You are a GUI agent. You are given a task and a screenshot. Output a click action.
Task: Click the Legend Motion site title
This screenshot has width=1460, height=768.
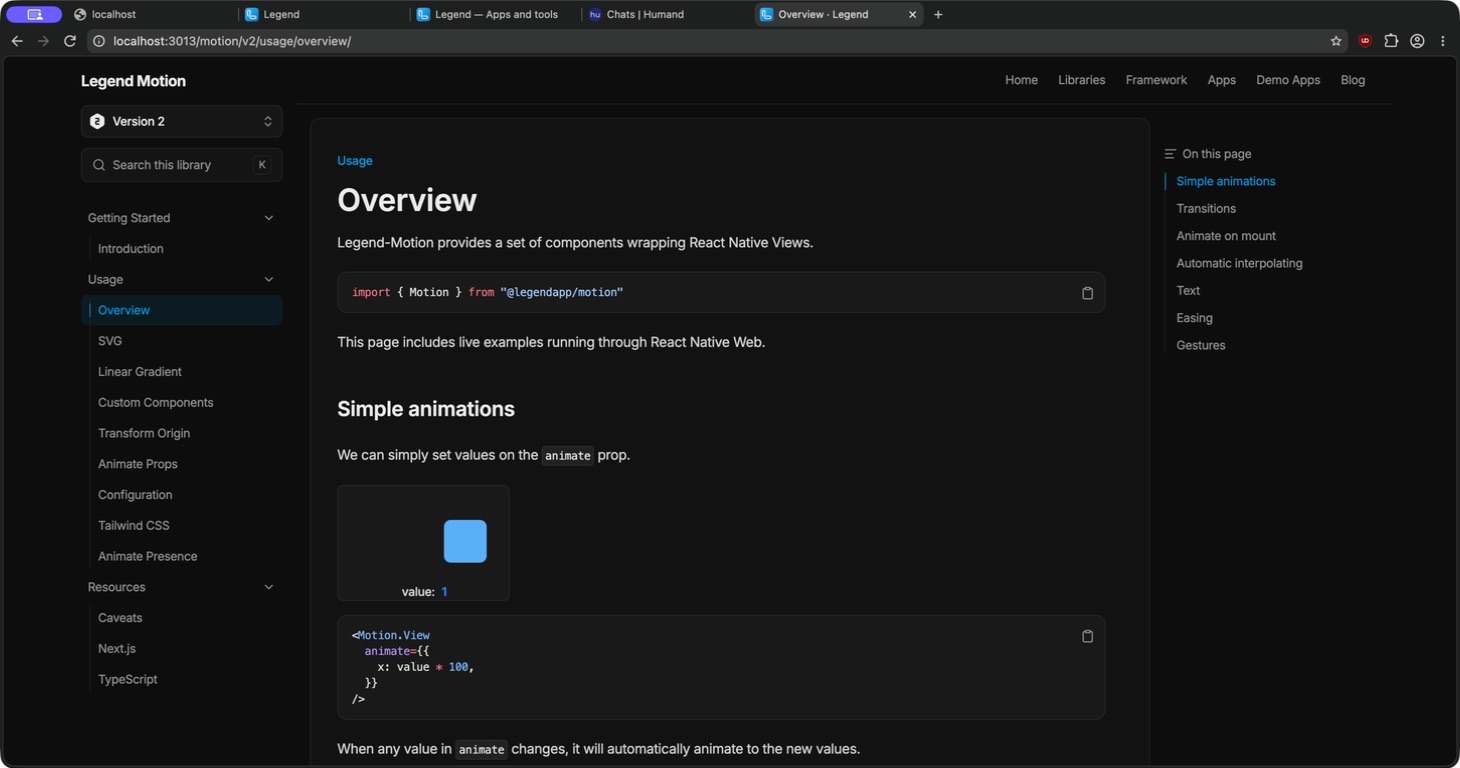(x=133, y=81)
